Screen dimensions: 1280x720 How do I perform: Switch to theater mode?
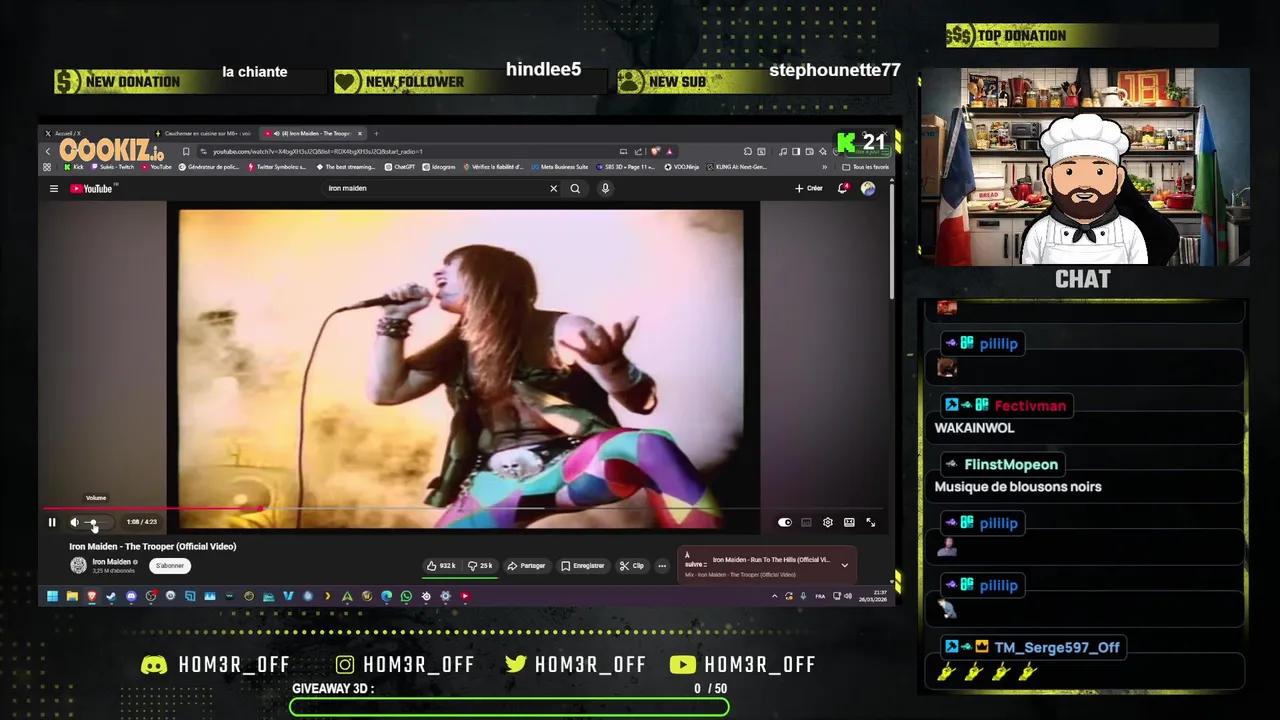[849, 522]
